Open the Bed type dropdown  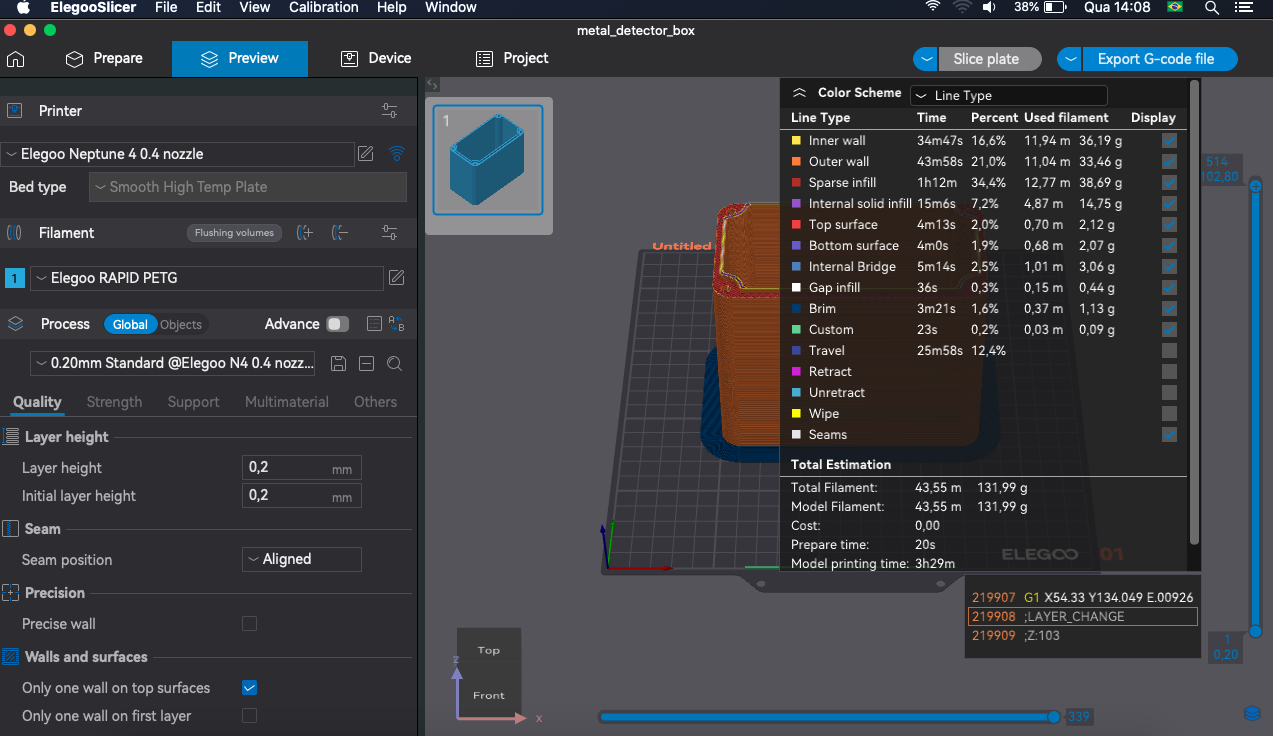247,187
